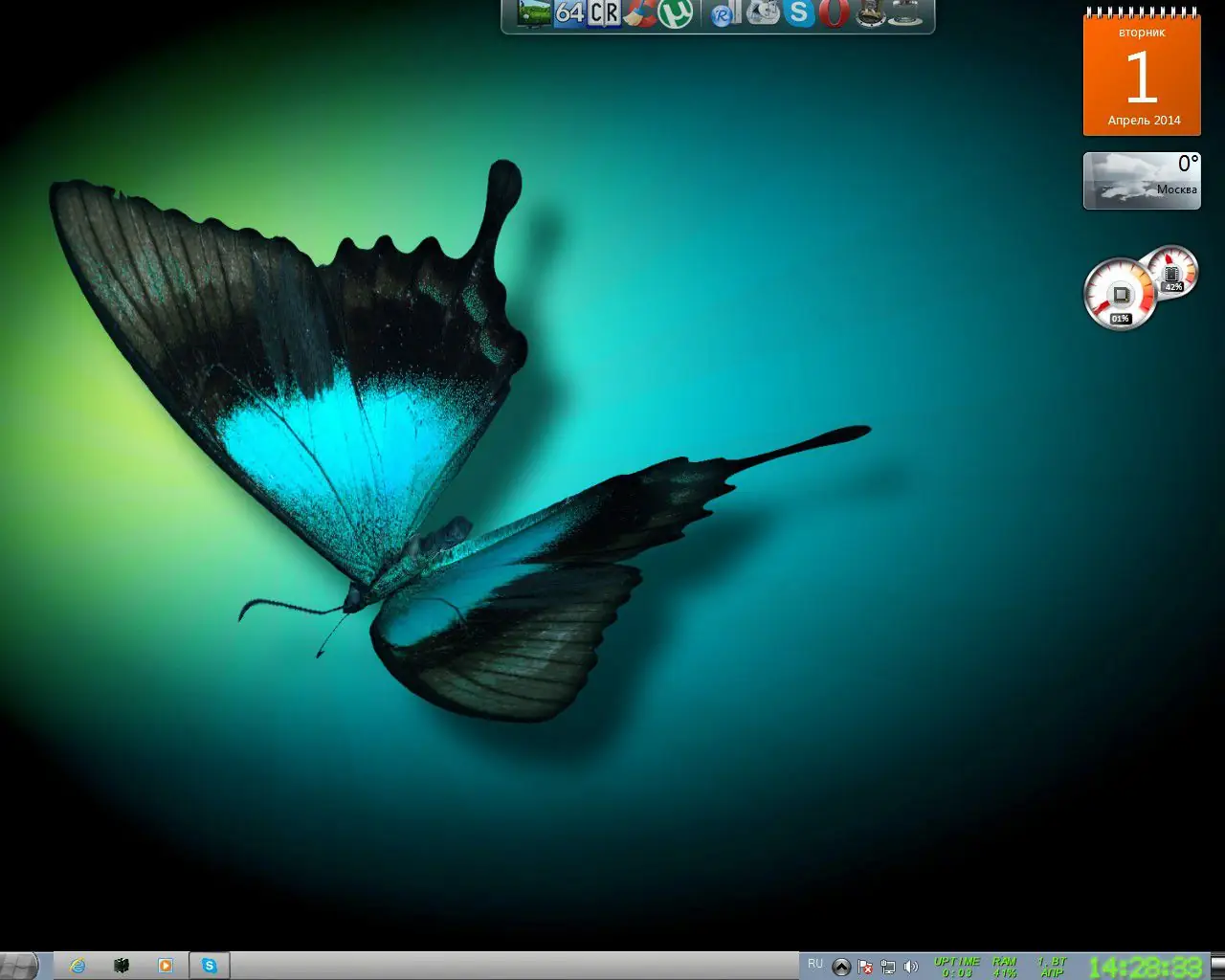Screen dimensions: 1225x980
Task: Click the RAM 41% readout
Action: point(1004,967)
